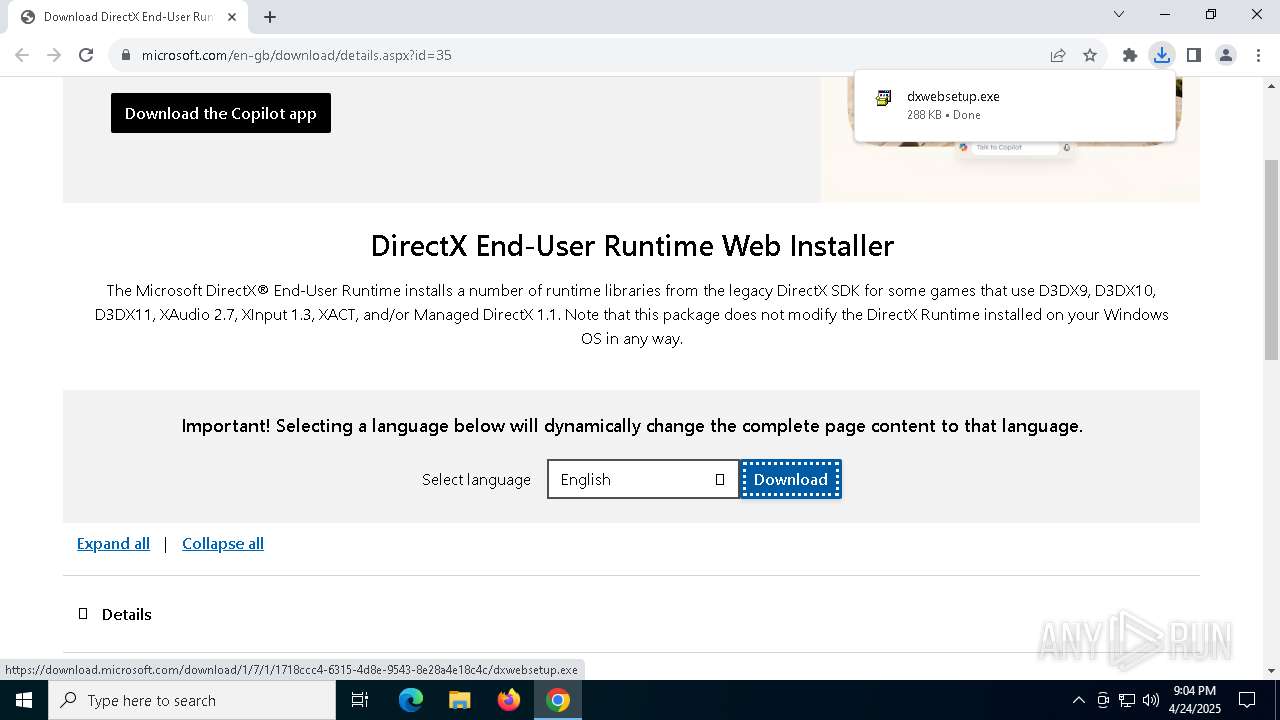Open File Explorer from taskbar
This screenshot has width=1280, height=720.
click(459, 700)
